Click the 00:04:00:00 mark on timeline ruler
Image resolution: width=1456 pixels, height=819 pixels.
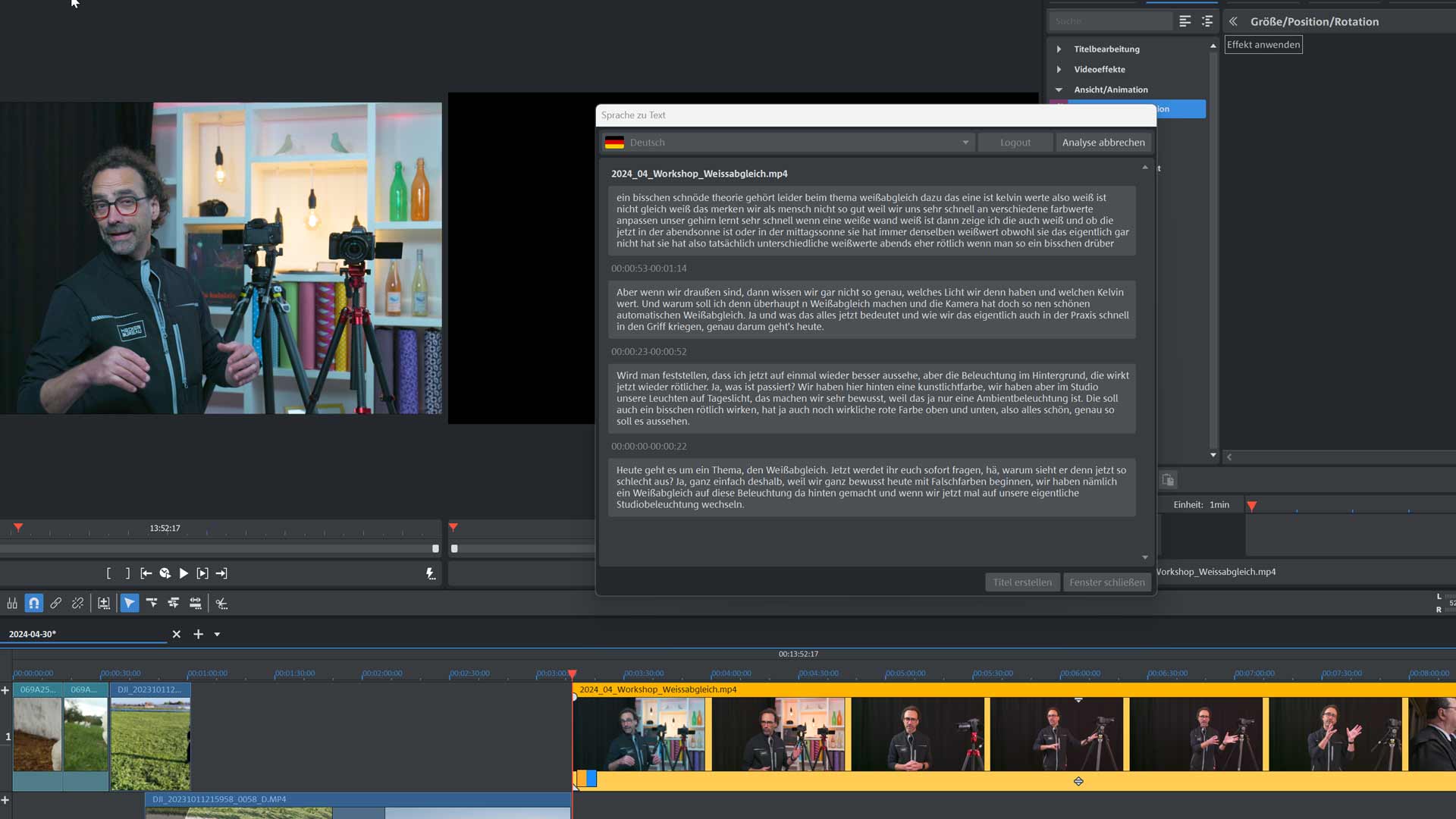tap(731, 673)
